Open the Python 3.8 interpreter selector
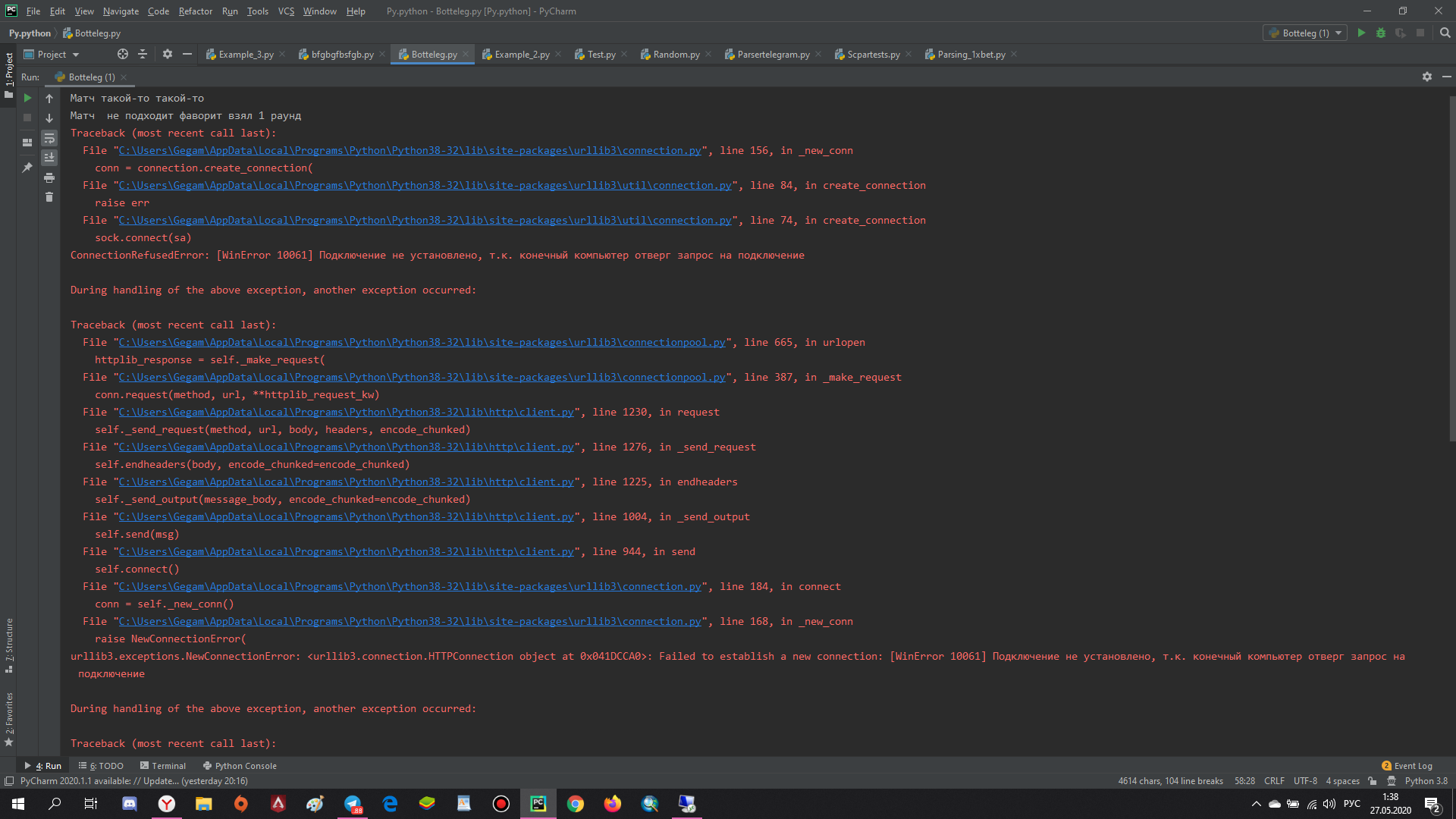1456x819 pixels. click(1426, 781)
